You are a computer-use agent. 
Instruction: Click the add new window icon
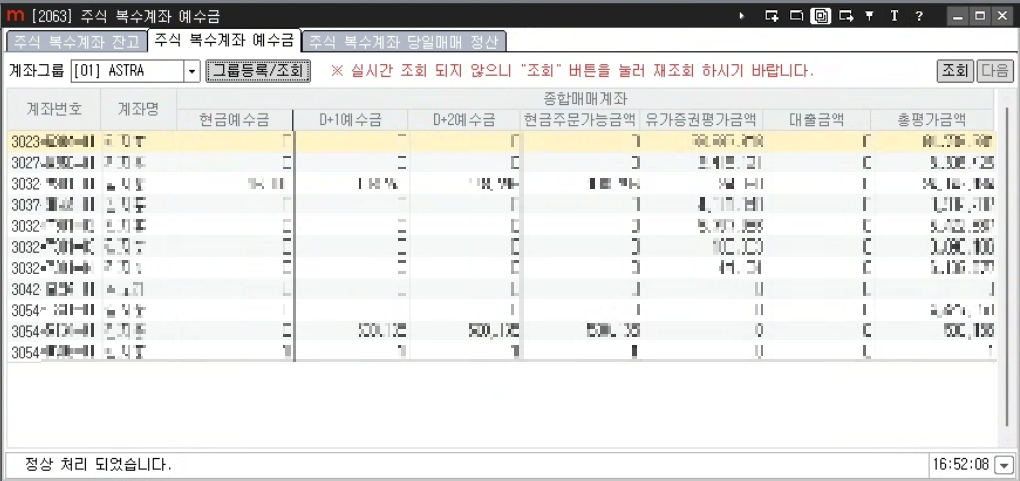(771, 16)
